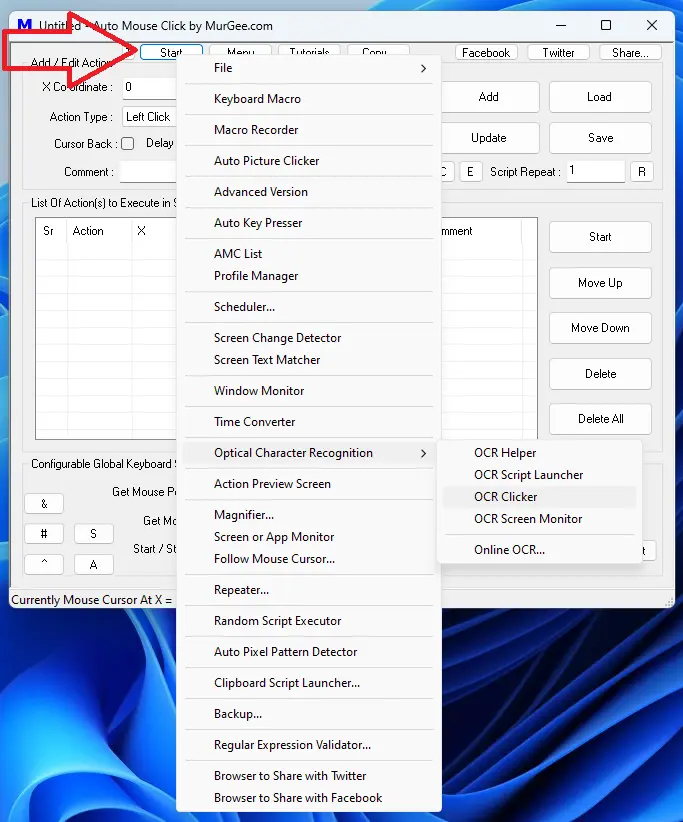Viewport: 683px width, 822px height.
Task: Select Screen Text Matcher
Action: click(x=309, y=360)
